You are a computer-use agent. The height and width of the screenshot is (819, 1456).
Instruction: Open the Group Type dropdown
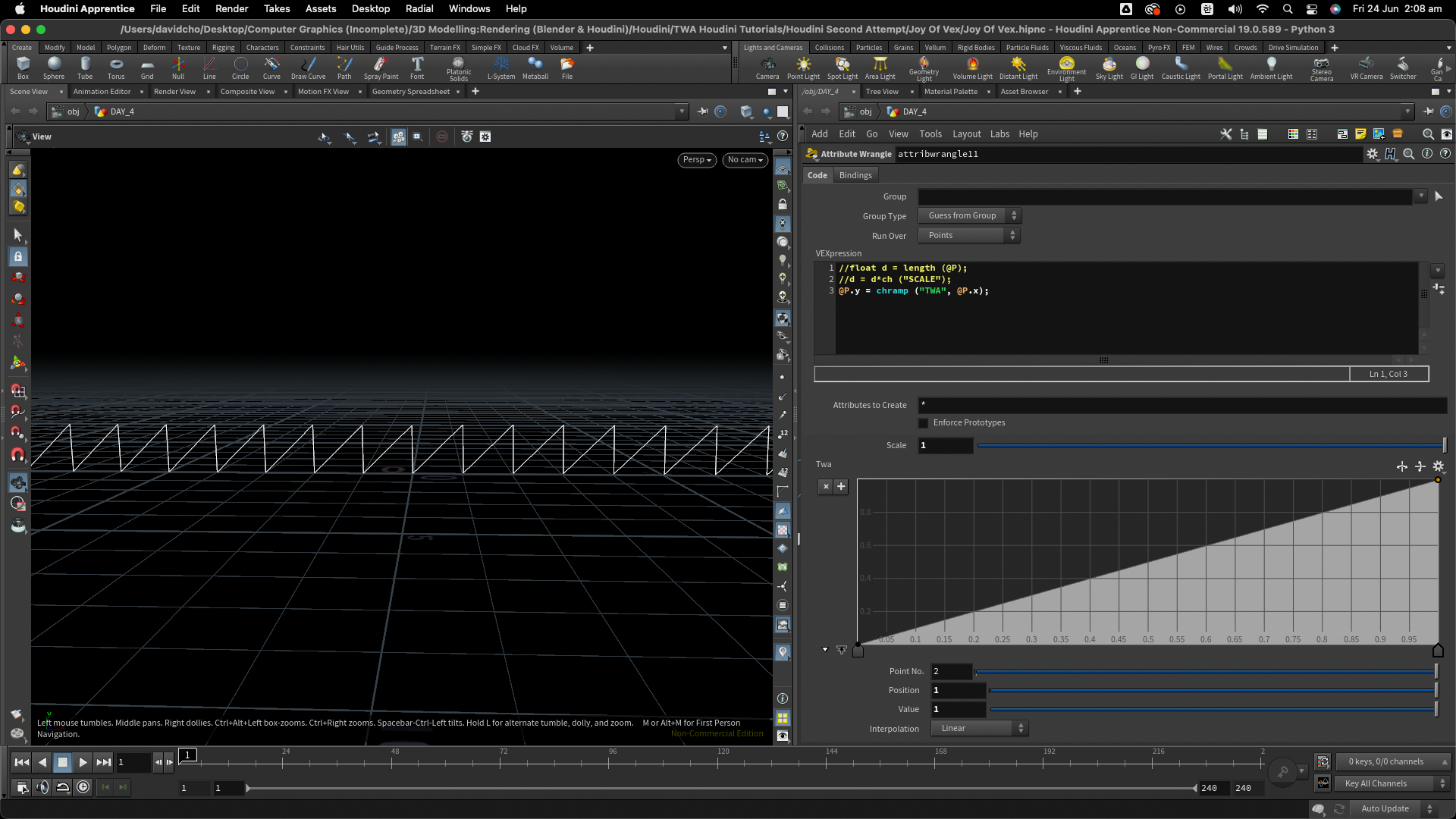click(969, 216)
